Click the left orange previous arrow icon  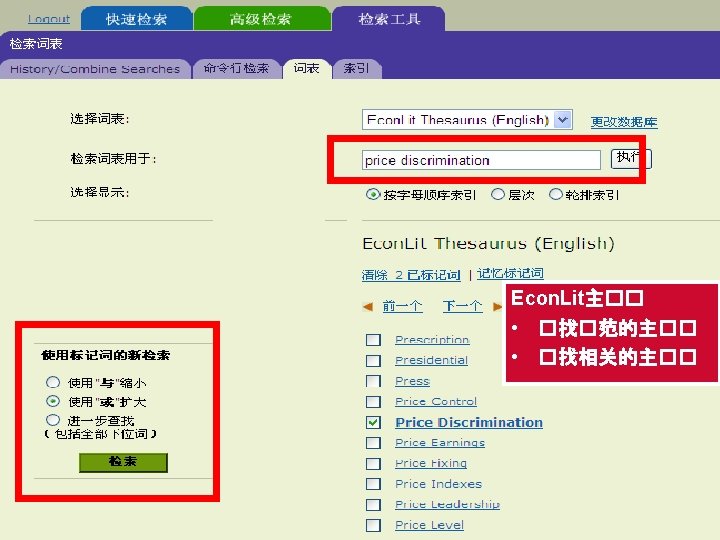368,306
